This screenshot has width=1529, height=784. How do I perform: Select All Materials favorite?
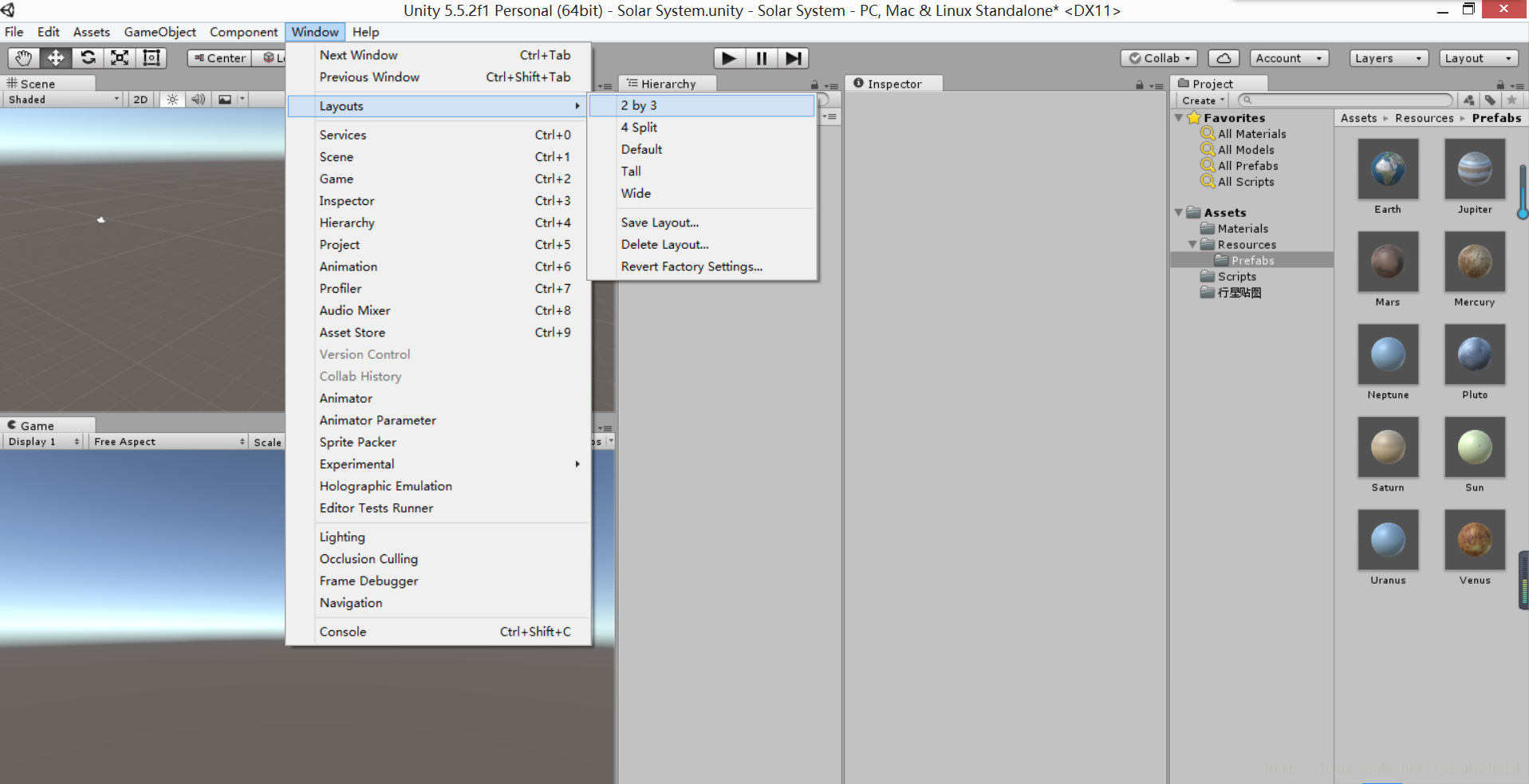click(1251, 134)
